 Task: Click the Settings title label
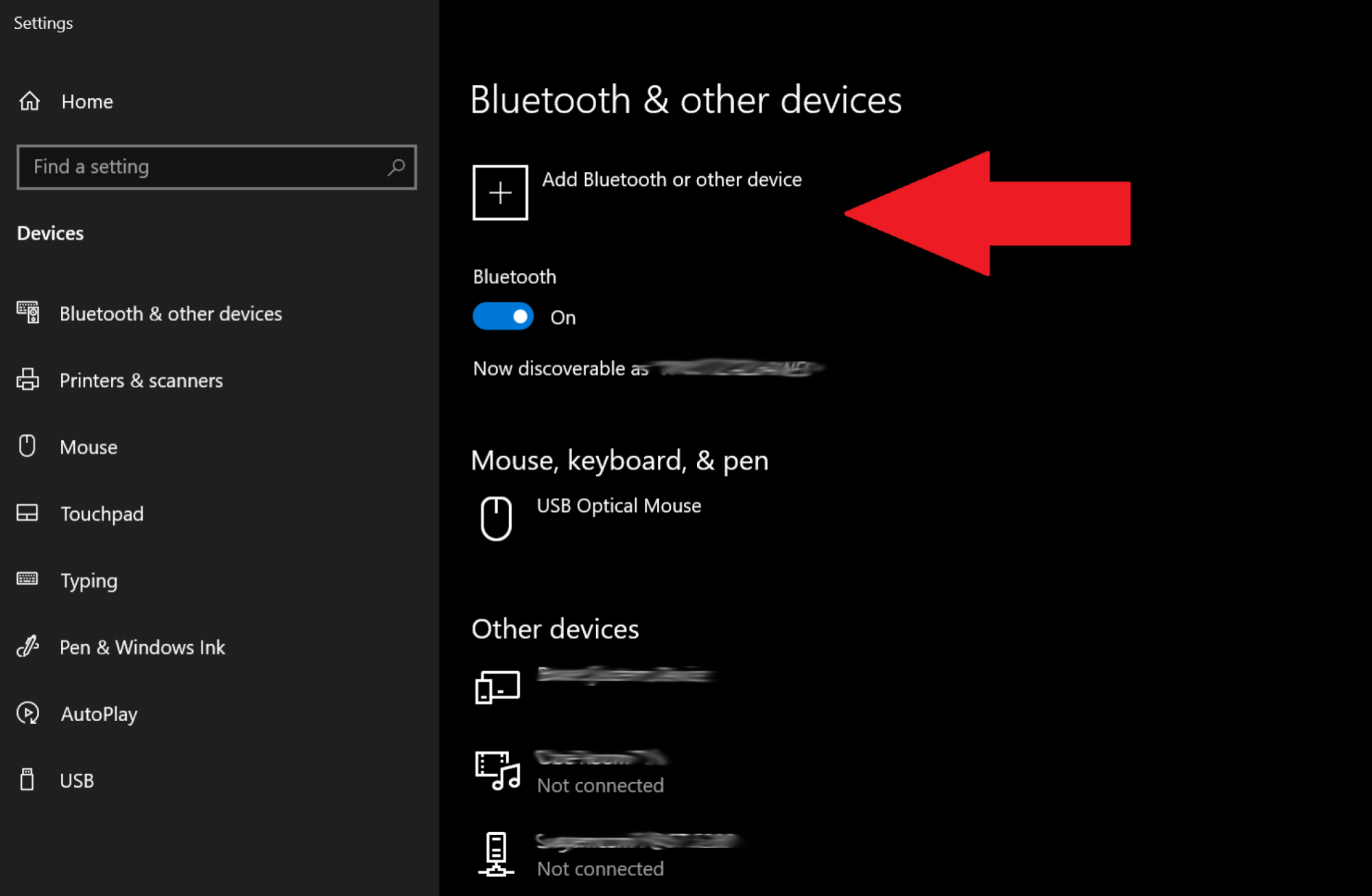(x=43, y=23)
